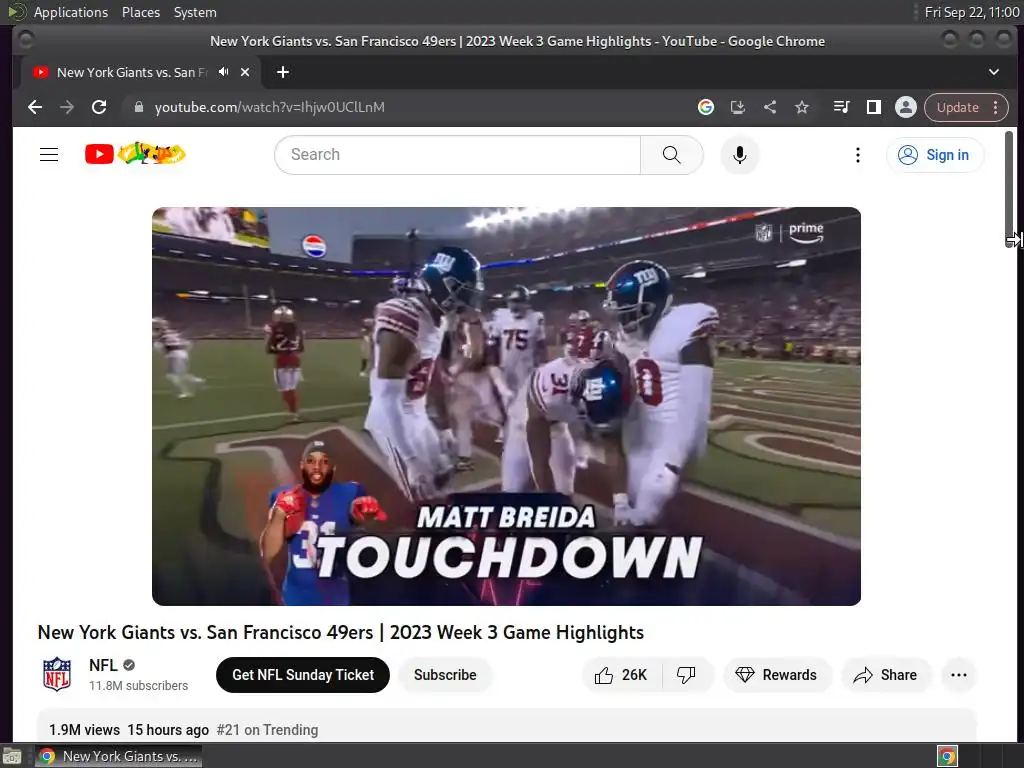
Task: Open the Chrome profile avatar
Action: (x=906, y=107)
